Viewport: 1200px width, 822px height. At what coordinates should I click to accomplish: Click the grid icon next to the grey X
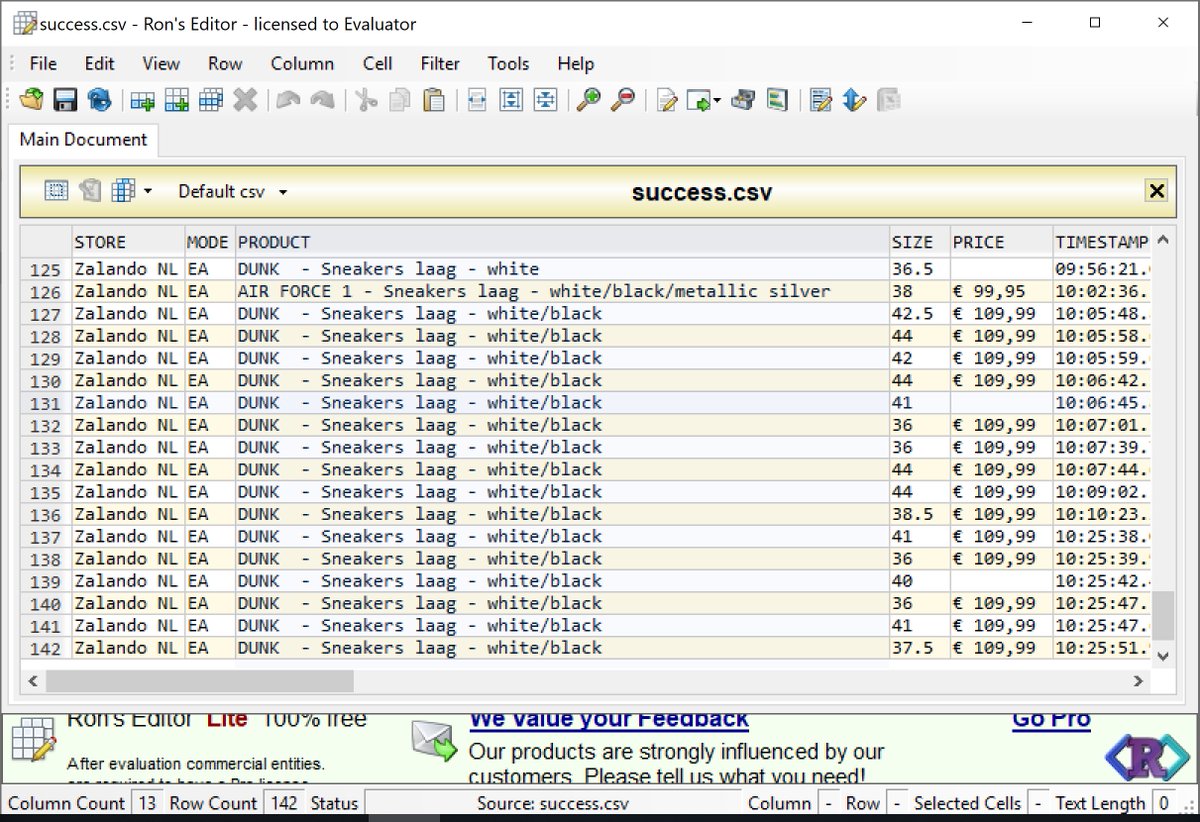tap(210, 100)
